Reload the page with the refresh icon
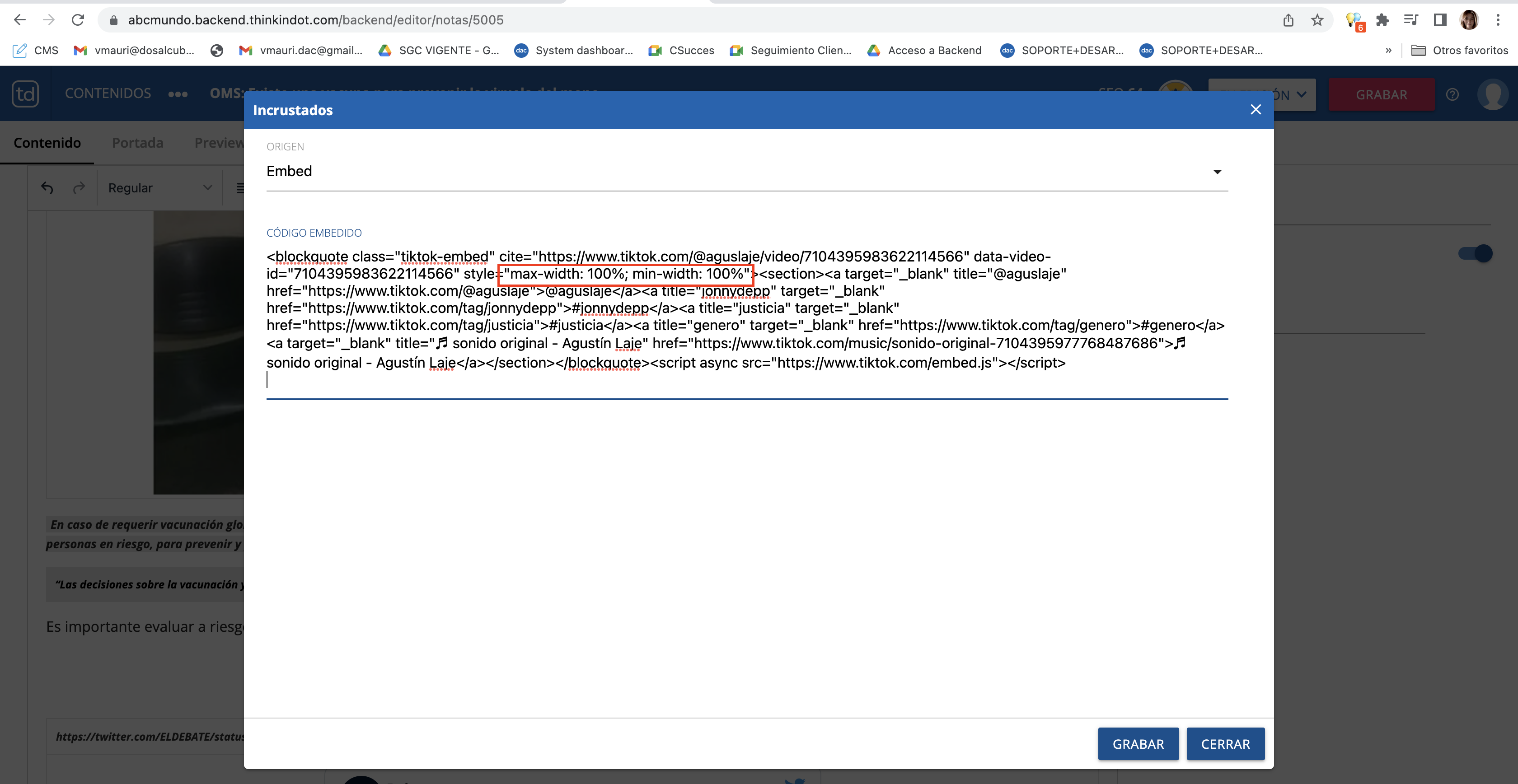Image resolution: width=1518 pixels, height=784 pixels. click(78, 20)
